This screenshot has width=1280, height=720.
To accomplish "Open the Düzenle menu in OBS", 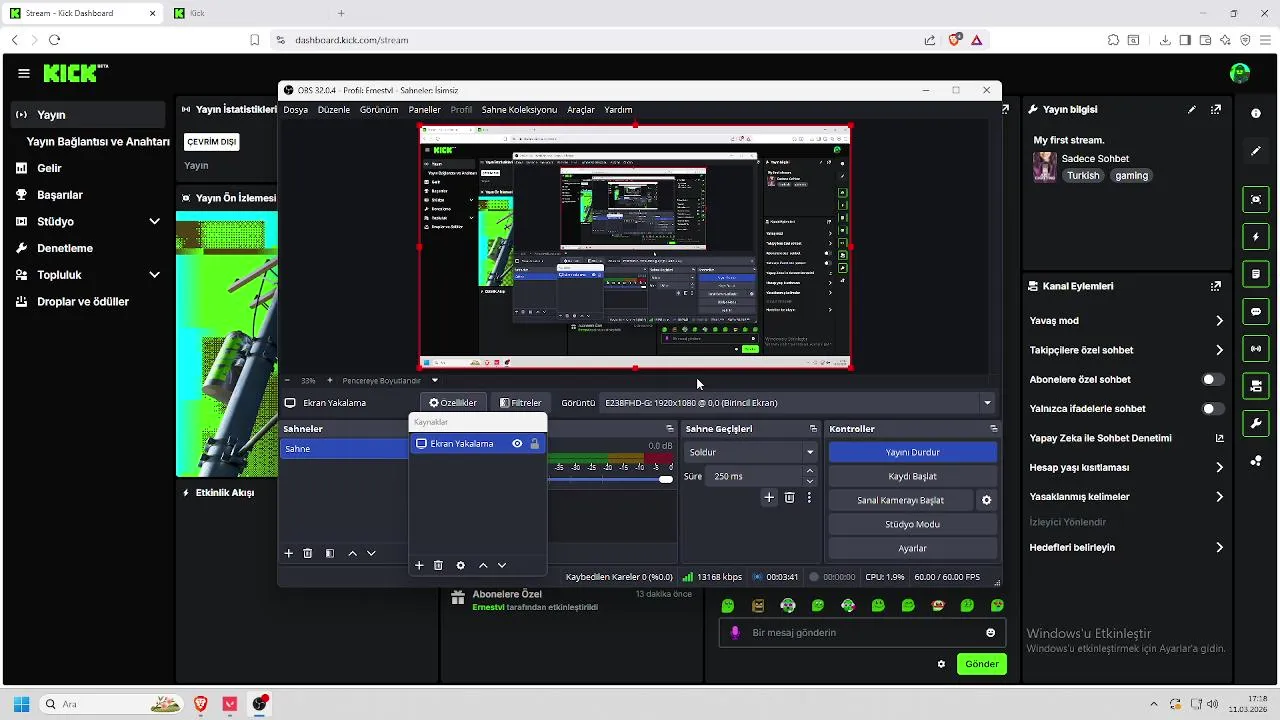I will click(x=334, y=110).
